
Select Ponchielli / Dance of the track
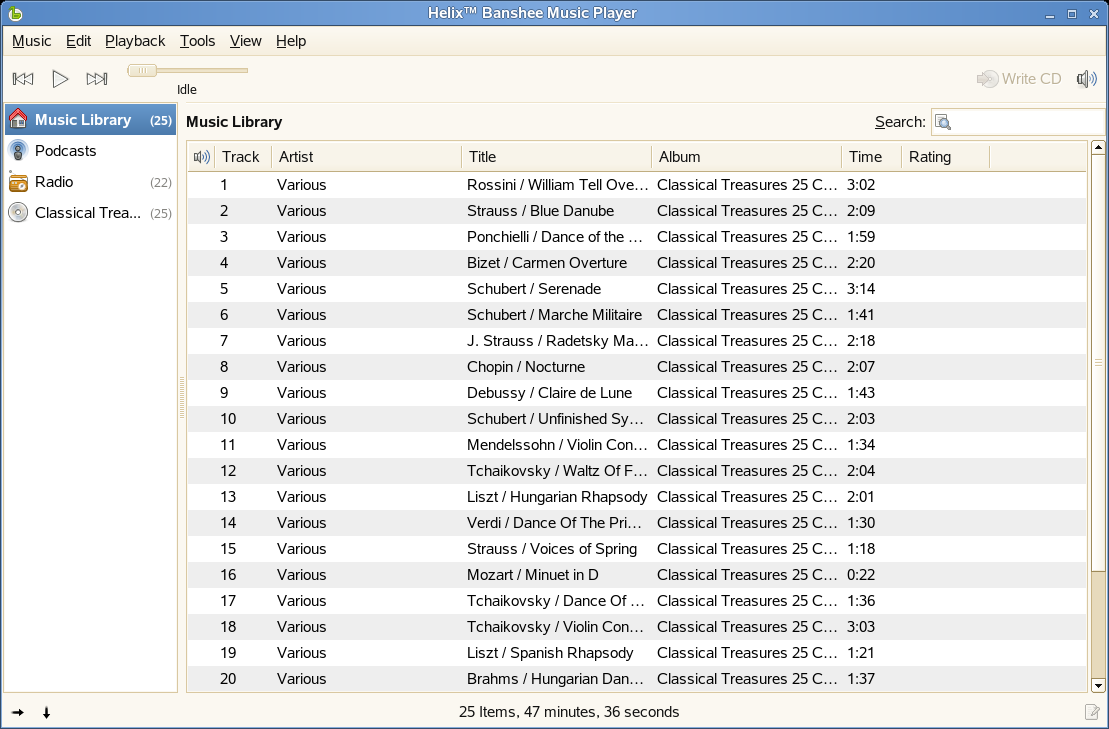click(637, 237)
